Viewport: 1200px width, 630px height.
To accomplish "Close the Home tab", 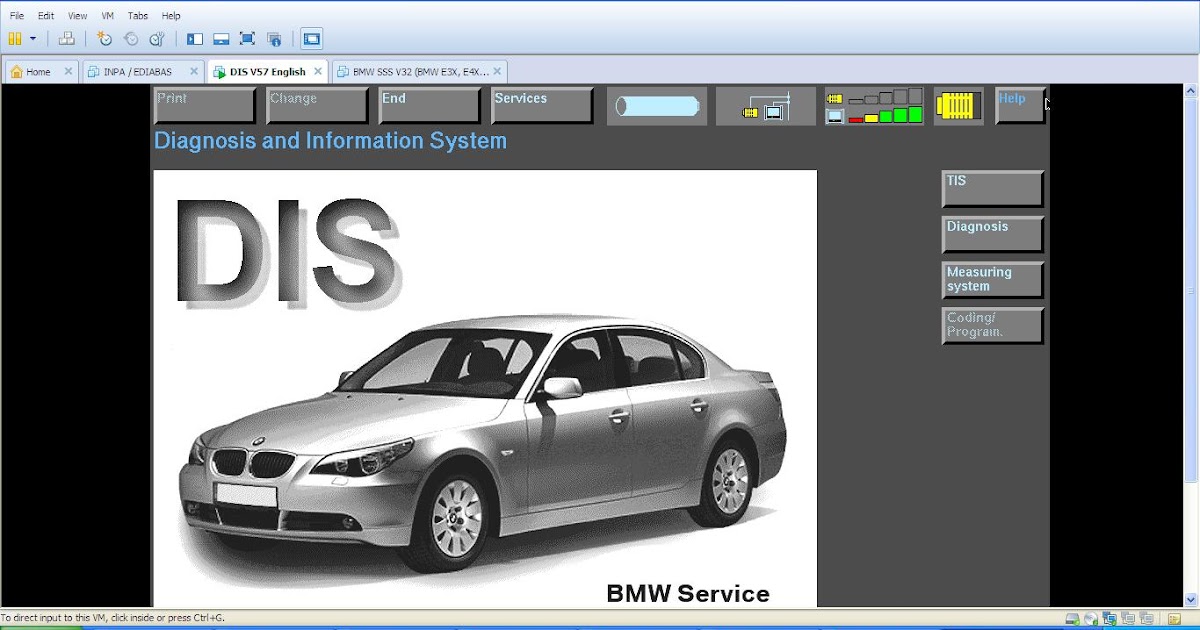I will click(x=69, y=72).
